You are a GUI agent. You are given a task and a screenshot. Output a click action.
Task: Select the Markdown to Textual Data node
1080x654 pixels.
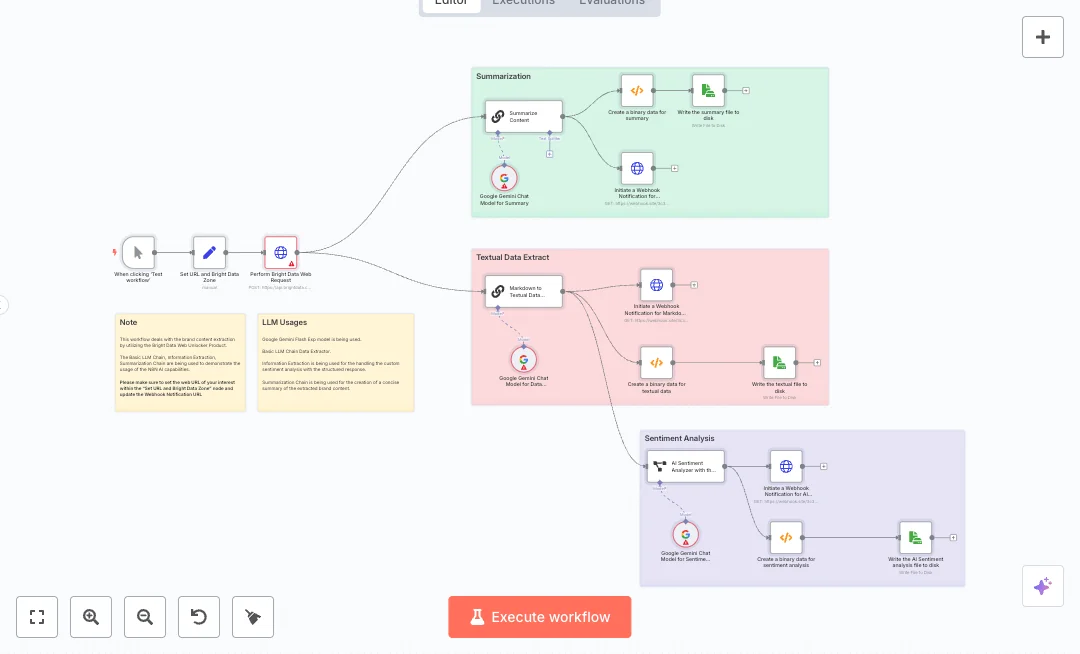(x=524, y=291)
